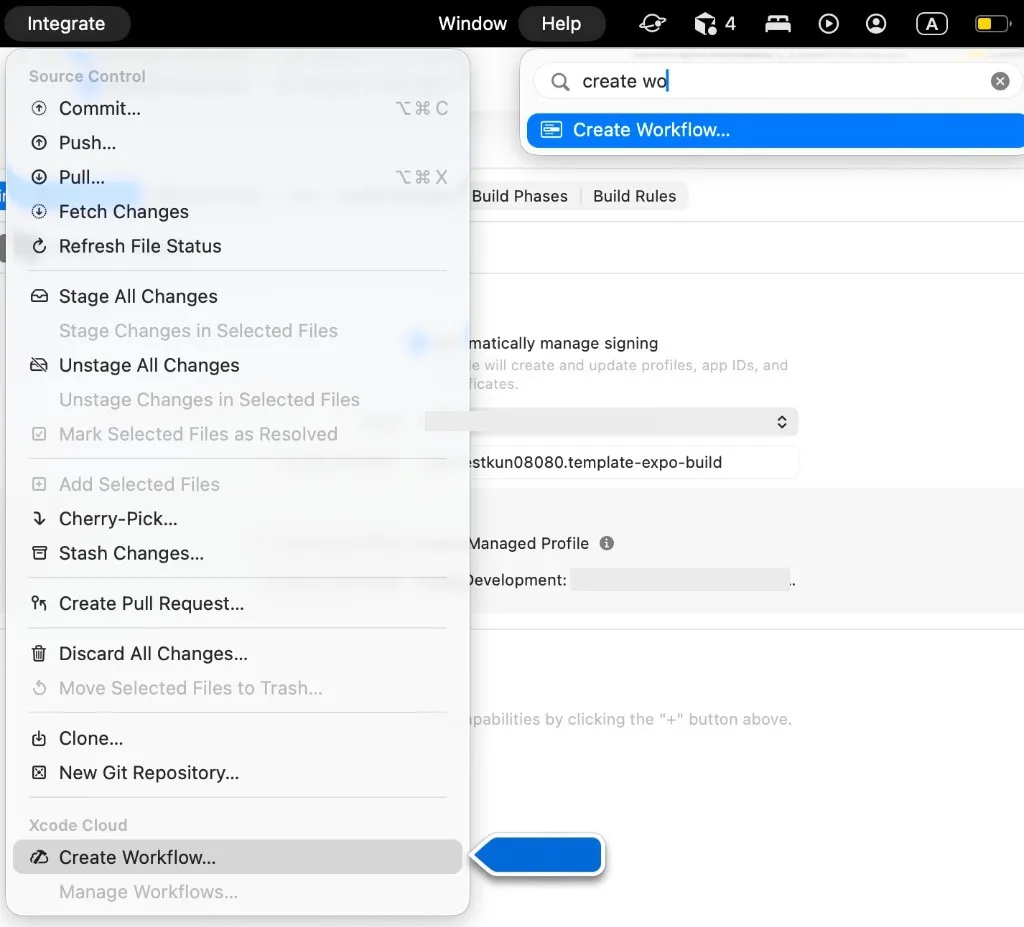Click the Stash Changes archive icon
The width and height of the screenshot is (1024, 927).
39,553
